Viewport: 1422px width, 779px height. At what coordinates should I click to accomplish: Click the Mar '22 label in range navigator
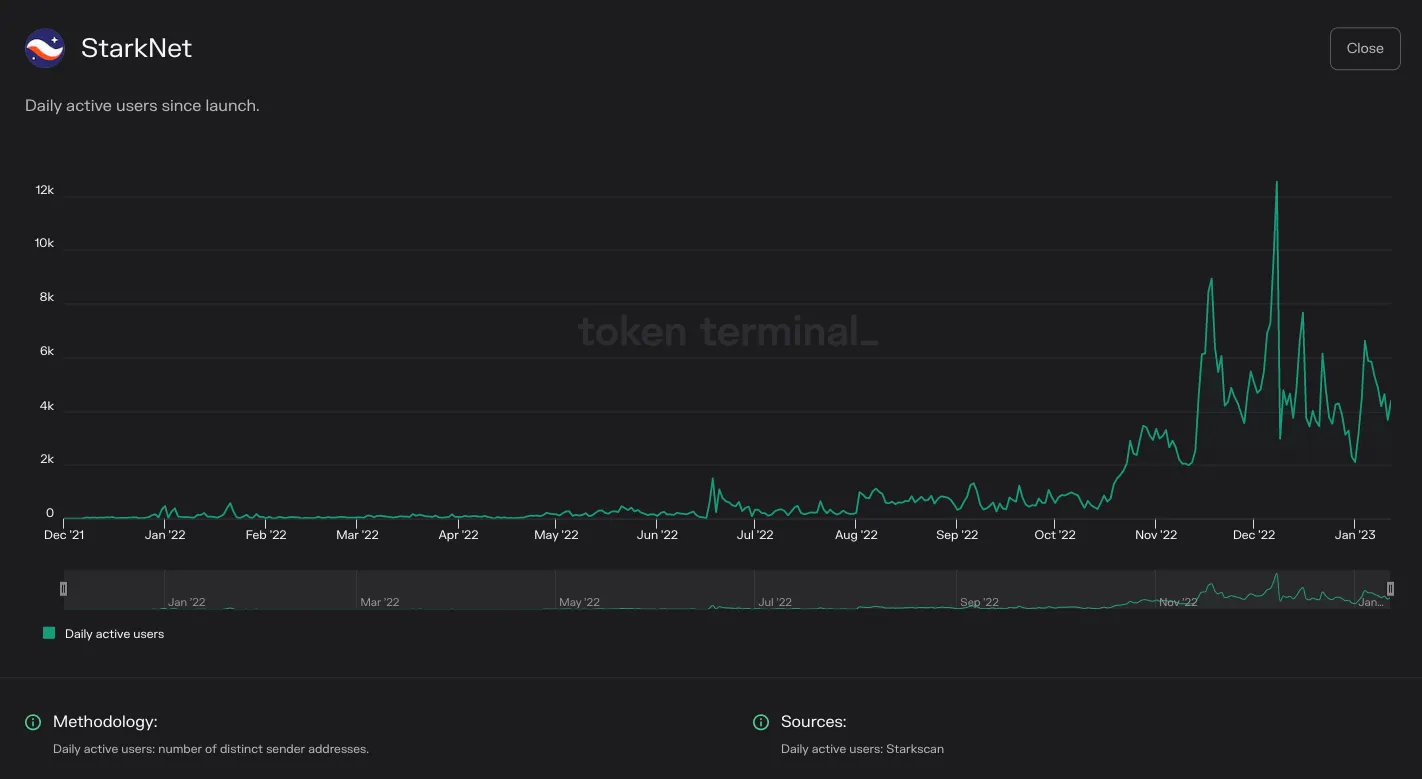pyautogui.click(x=379, y=602)
